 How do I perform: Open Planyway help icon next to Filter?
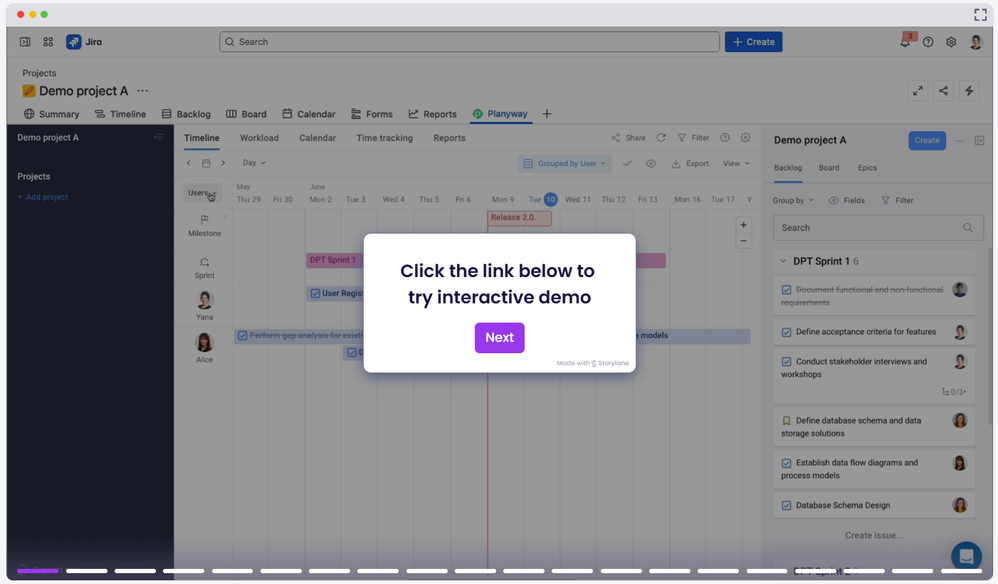click(x=725, y=137)
